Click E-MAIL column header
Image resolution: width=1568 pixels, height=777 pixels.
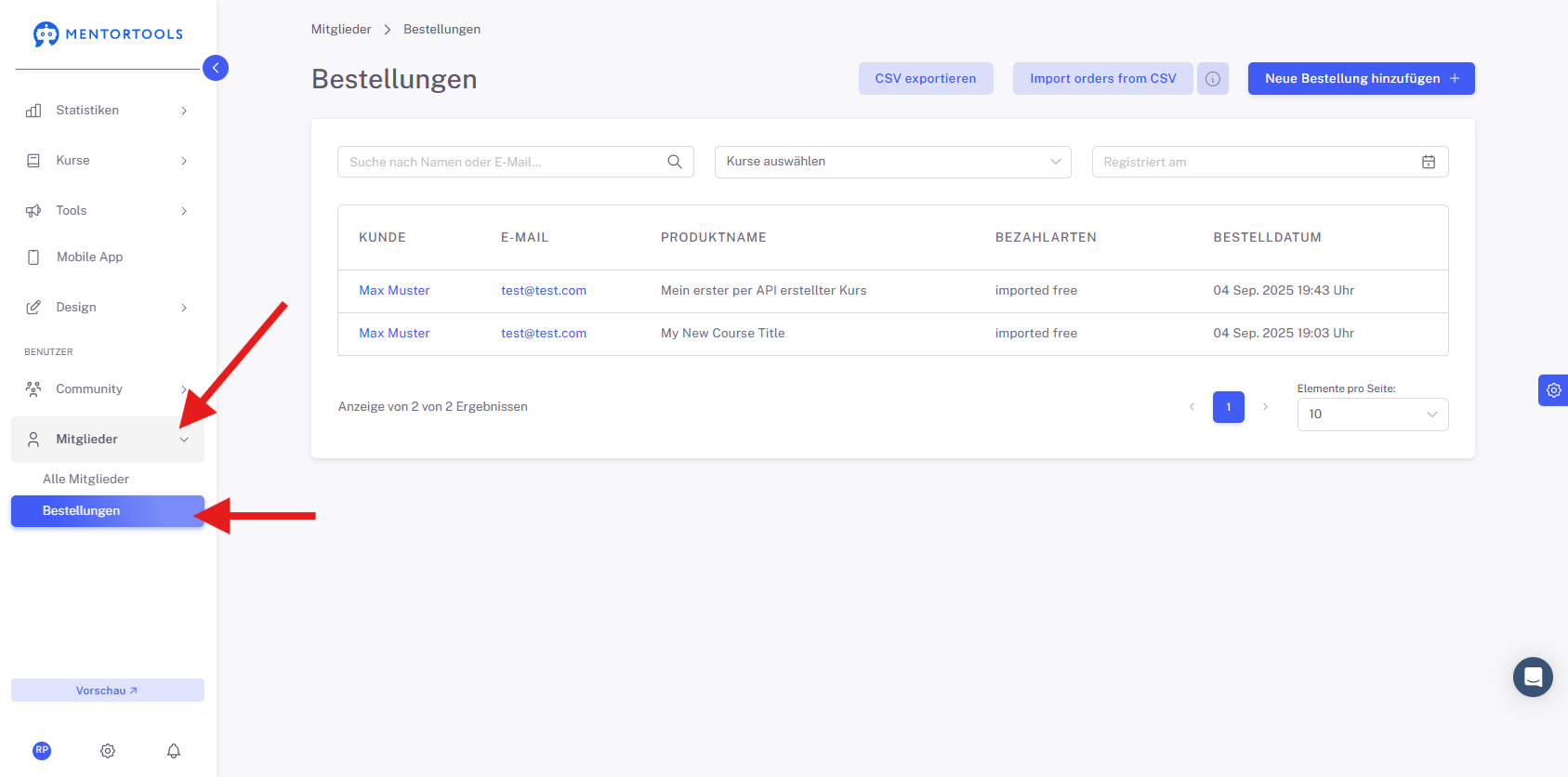(x=525, y=238)
